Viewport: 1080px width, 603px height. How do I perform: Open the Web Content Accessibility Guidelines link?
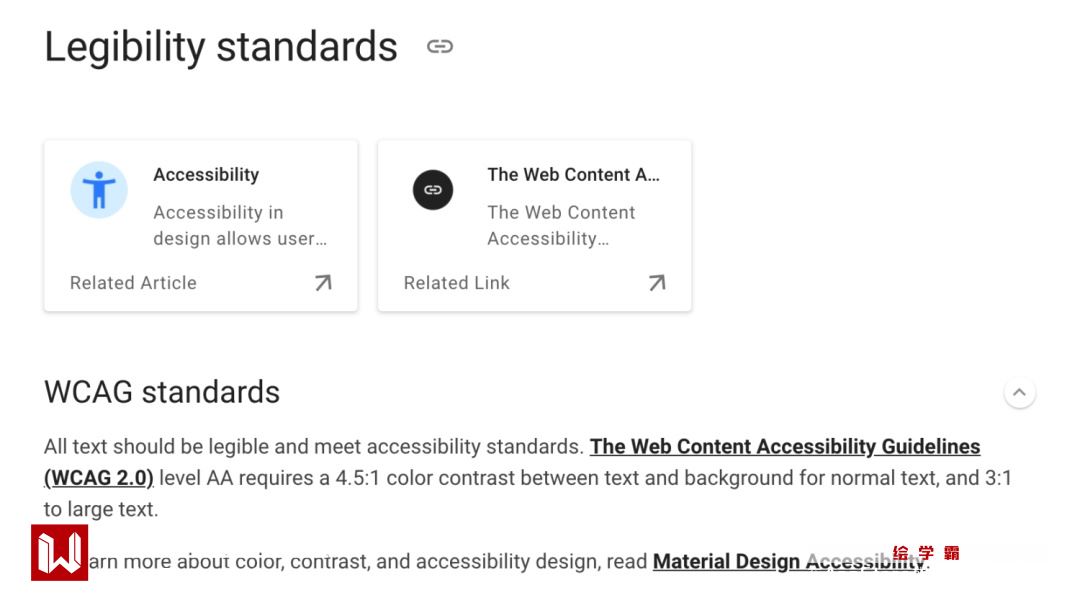click(x=784, y=447)
